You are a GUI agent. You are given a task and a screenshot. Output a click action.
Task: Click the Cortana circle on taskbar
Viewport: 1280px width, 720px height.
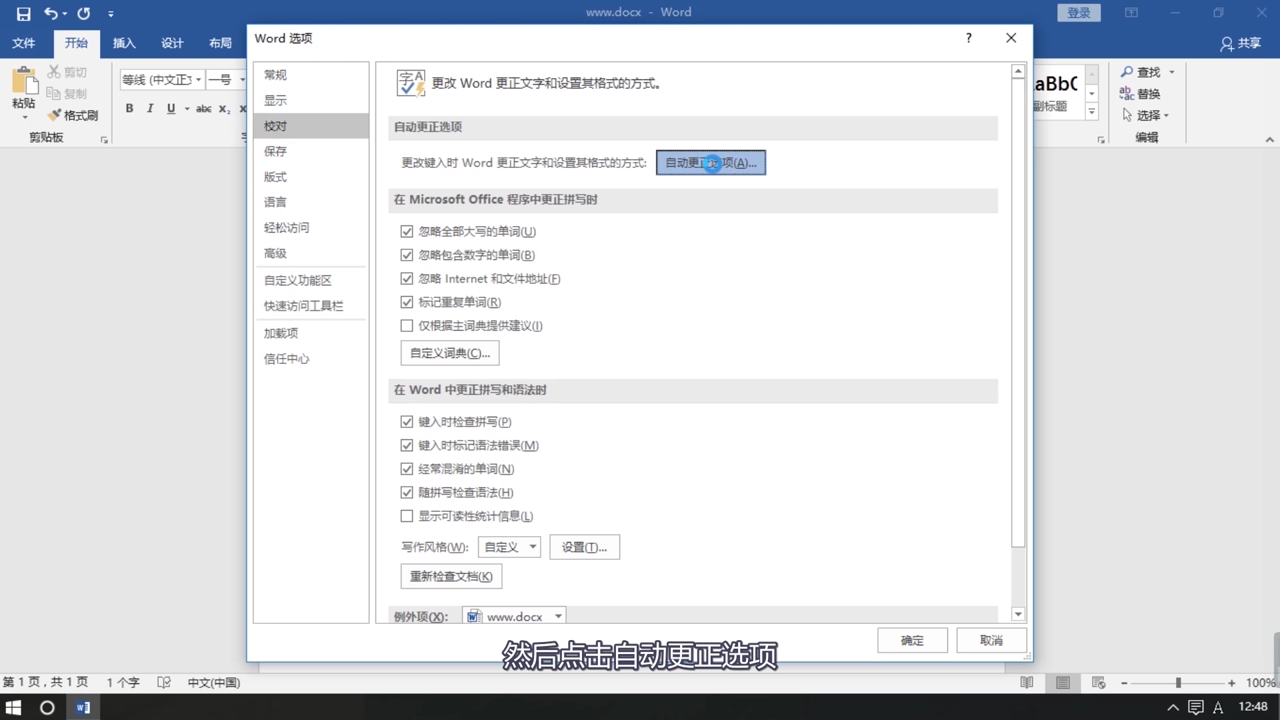pos(47,707)
